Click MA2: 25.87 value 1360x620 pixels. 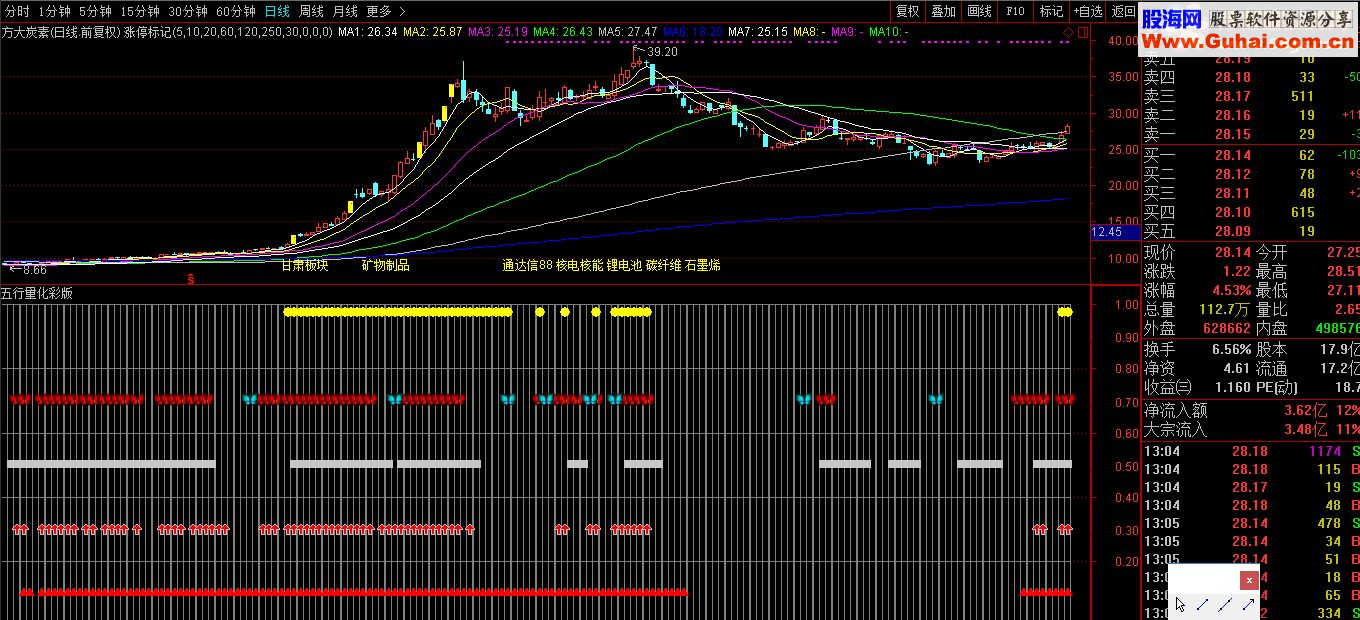click(x=433, y=32)
